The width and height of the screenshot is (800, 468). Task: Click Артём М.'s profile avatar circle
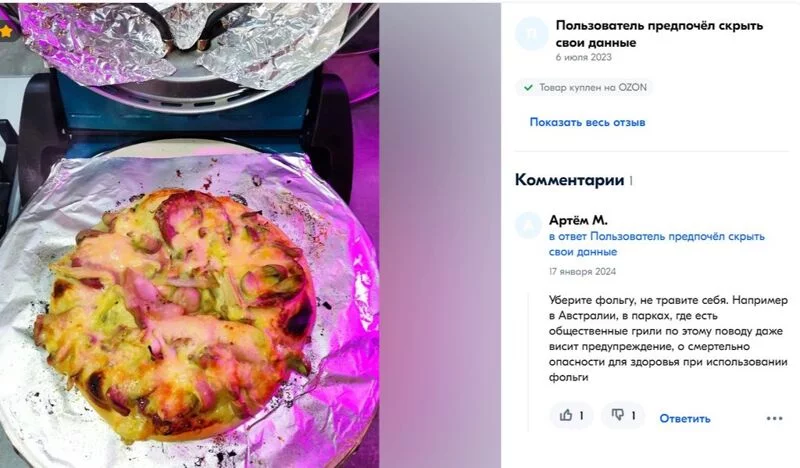click(x=528, y=226)
